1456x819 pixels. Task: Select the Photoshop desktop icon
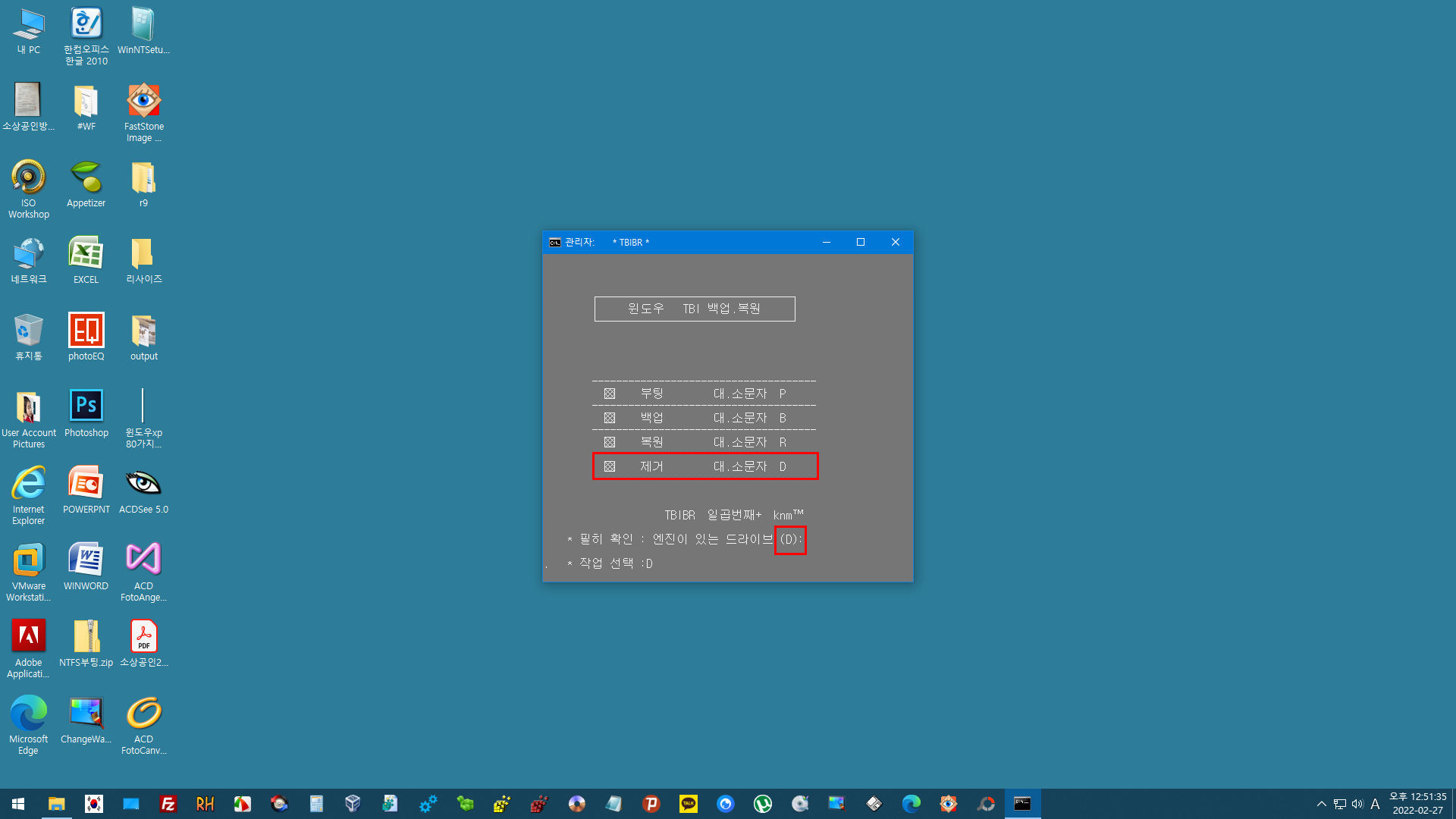click(x=86, y=414)
